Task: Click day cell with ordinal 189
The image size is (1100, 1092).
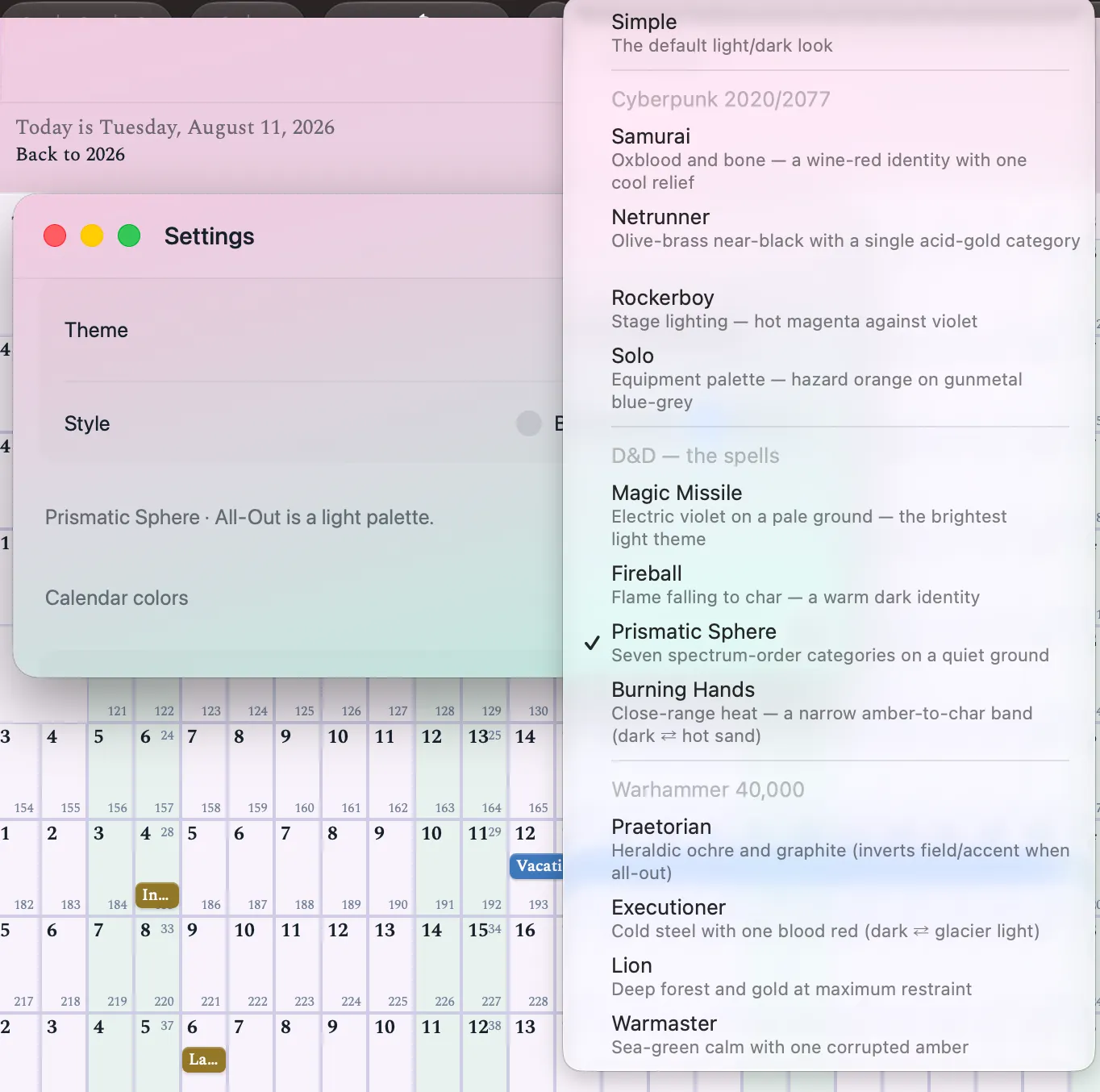Action: (344, 867)
